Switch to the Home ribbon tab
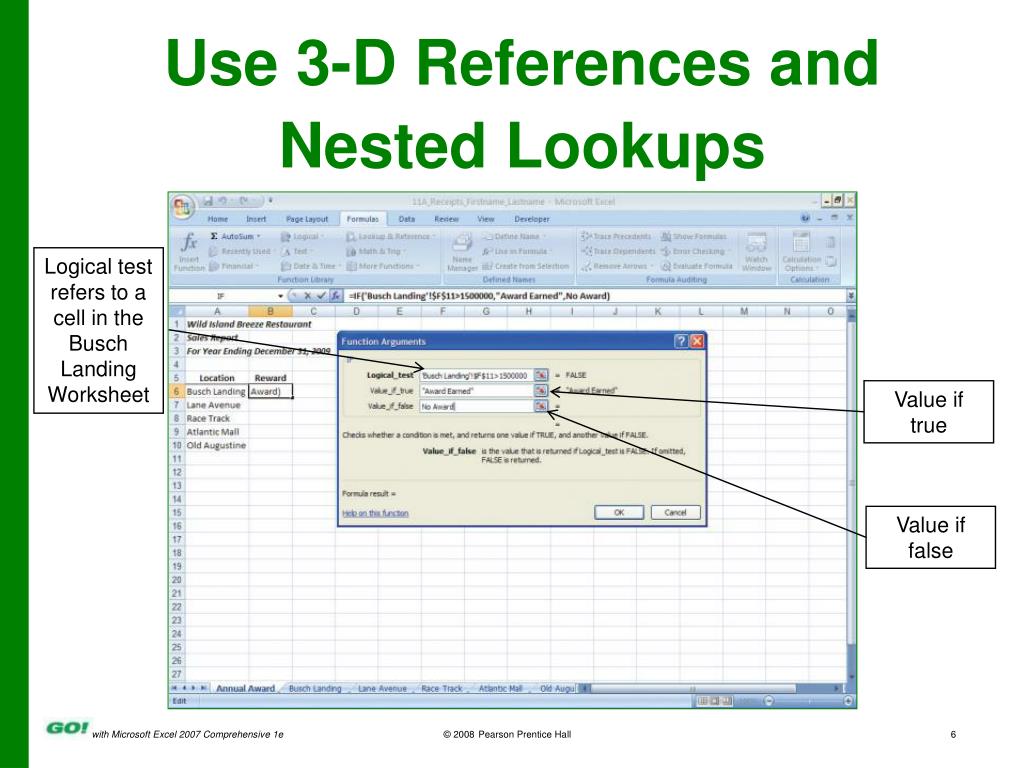The image size is (1024, 768). tap(217, 219)
